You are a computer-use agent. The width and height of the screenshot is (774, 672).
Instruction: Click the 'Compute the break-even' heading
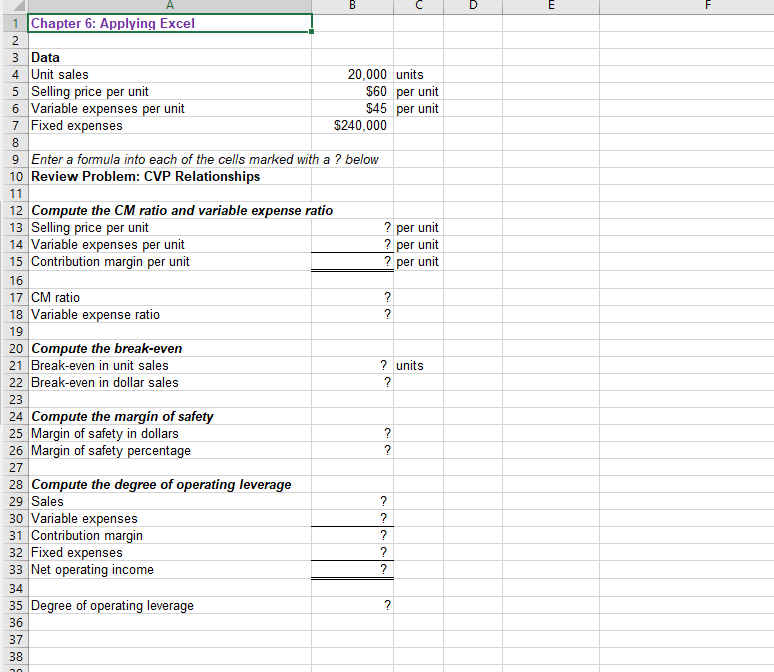coord(170,349)
